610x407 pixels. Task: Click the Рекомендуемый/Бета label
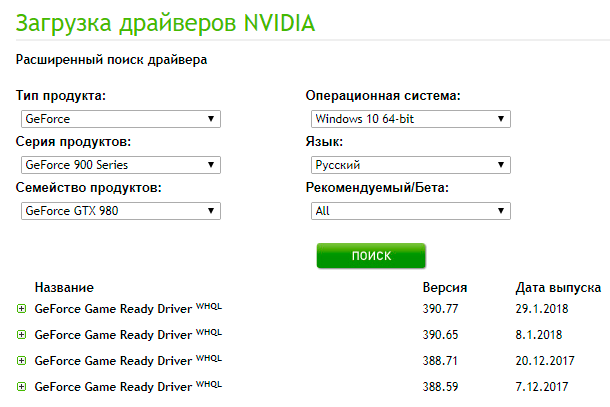[377, 188]
